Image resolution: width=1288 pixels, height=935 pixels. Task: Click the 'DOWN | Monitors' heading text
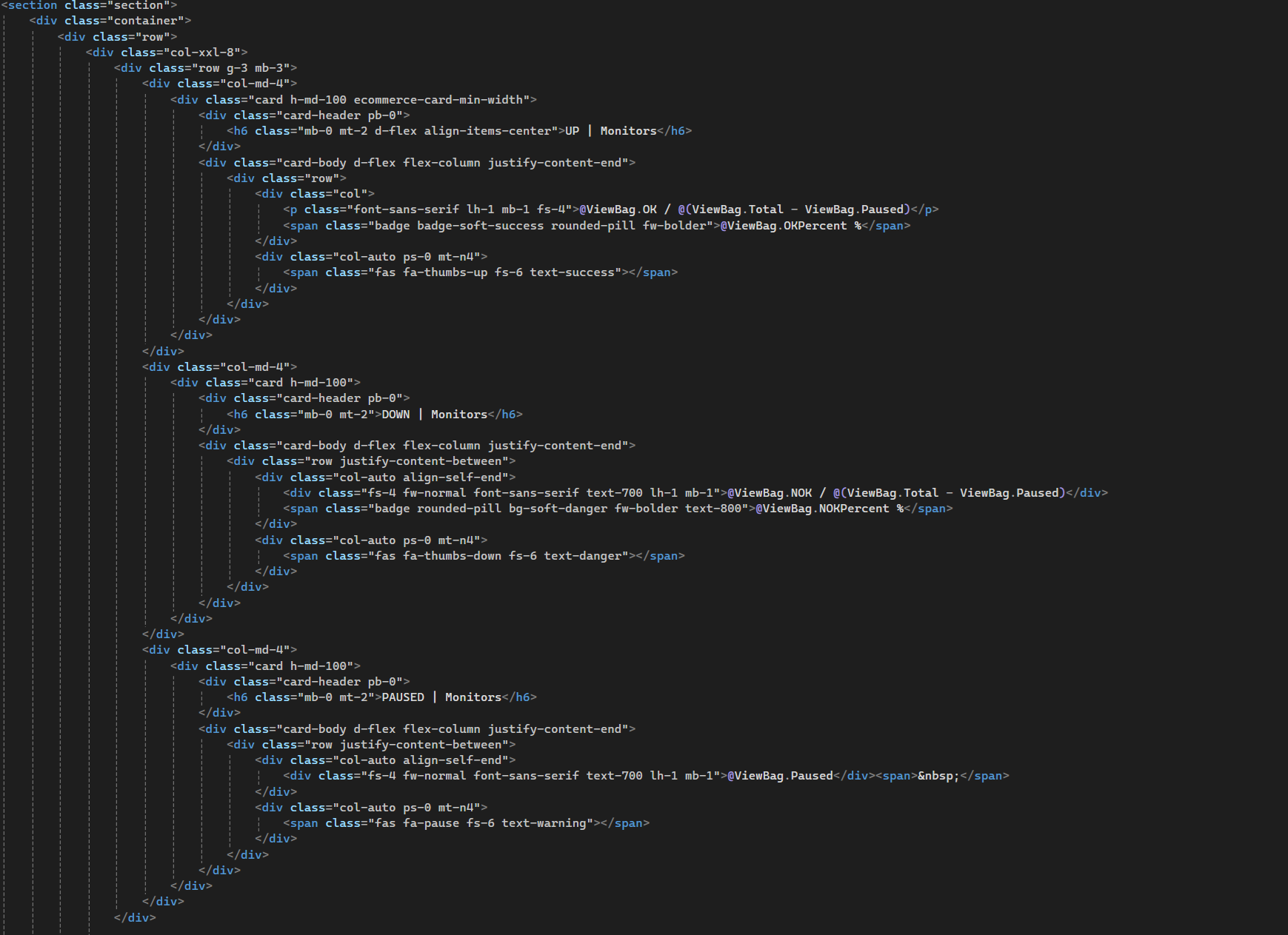pos(434,415)
